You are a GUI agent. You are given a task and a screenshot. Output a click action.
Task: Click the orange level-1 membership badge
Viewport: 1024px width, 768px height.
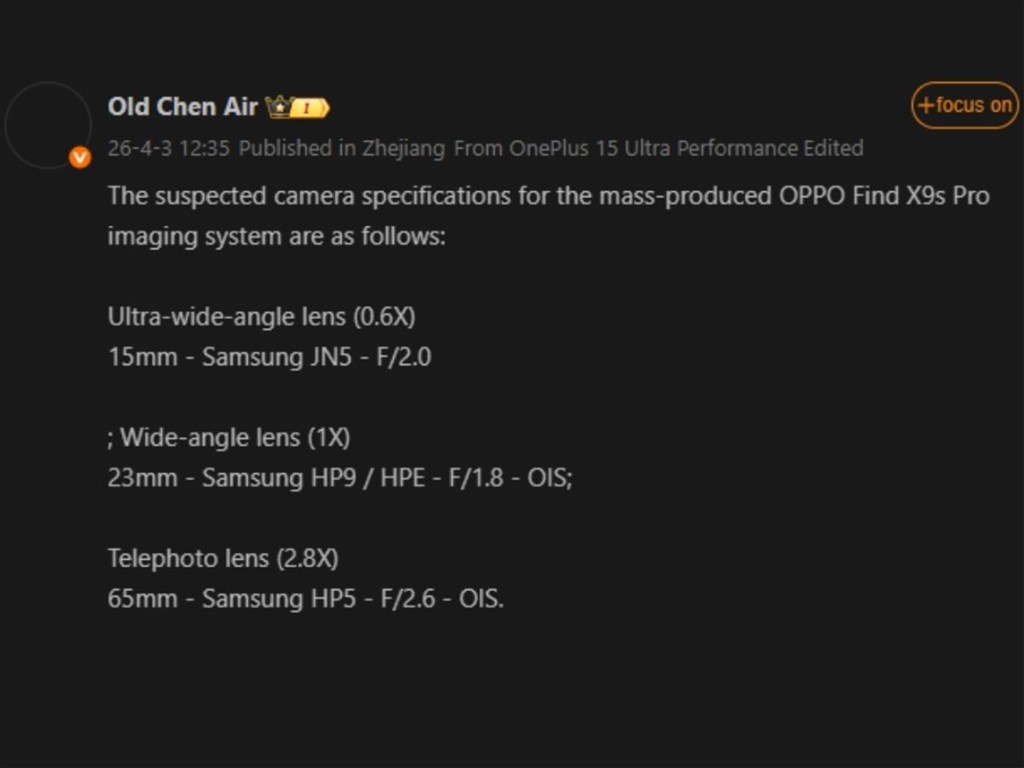tap(312, 106)
